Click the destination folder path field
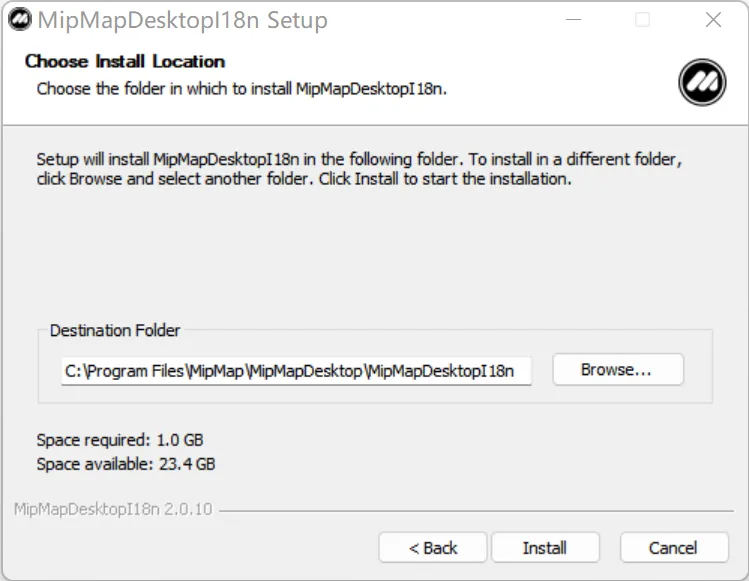 [x=296, y=371]
